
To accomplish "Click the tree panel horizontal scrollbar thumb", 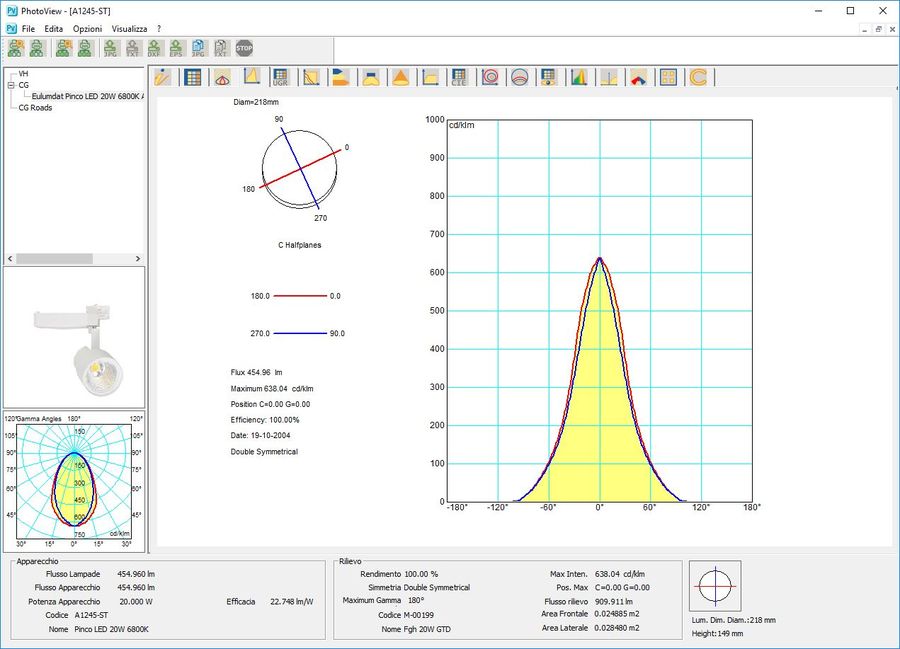I will click(54, 259).
